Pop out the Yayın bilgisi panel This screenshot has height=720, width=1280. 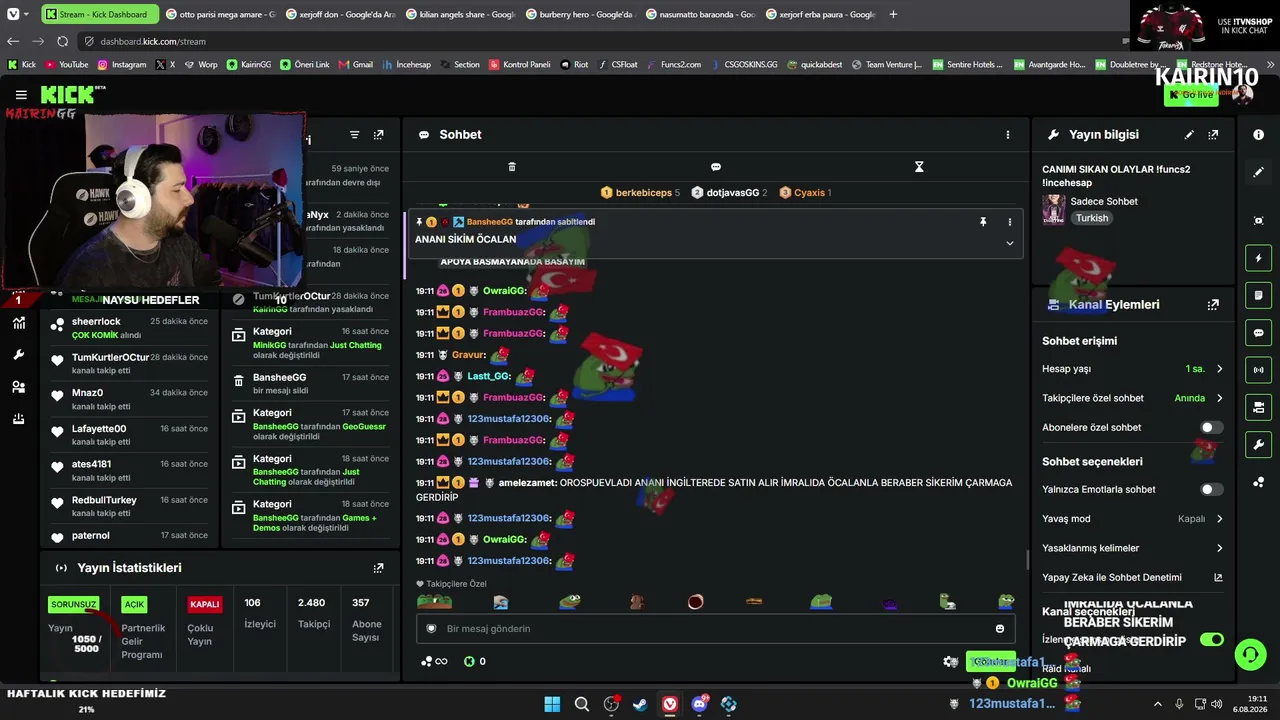[x=1213, y=135]
